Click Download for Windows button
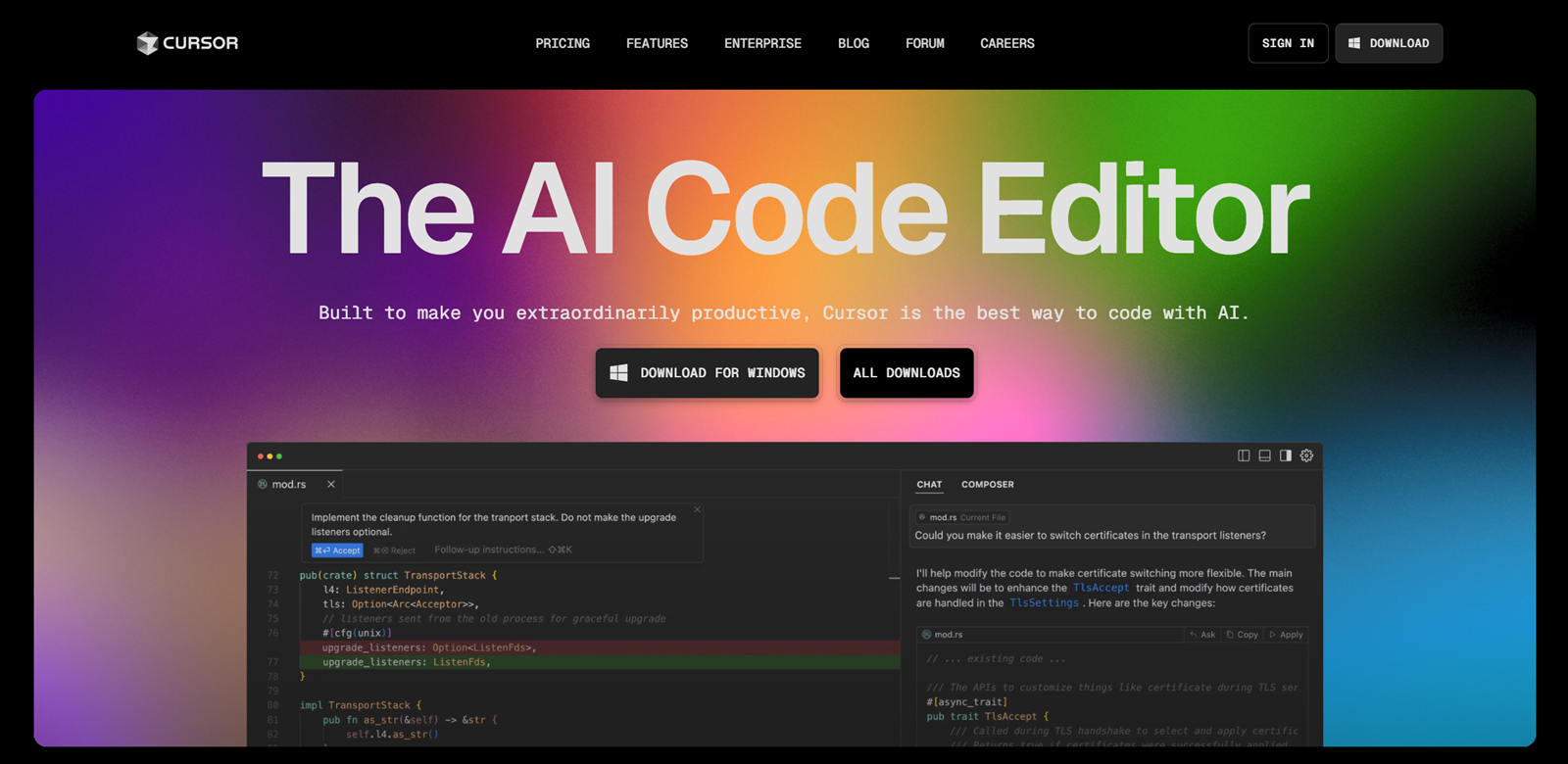Screen dimensions: 1568x764 click(707, 373)
